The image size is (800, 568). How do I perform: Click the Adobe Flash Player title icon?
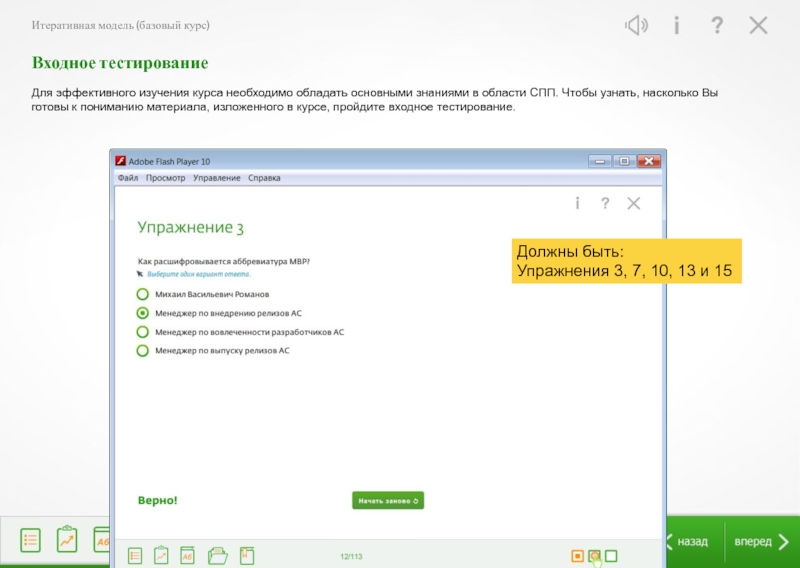pyautogui.click(x=120, y=161)
